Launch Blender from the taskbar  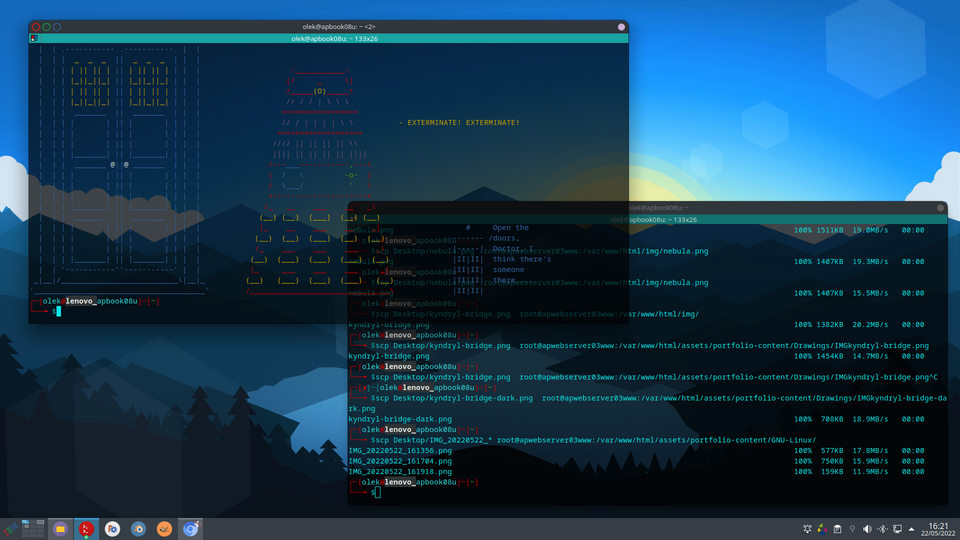pyautogui.click(x=138, y=529)
